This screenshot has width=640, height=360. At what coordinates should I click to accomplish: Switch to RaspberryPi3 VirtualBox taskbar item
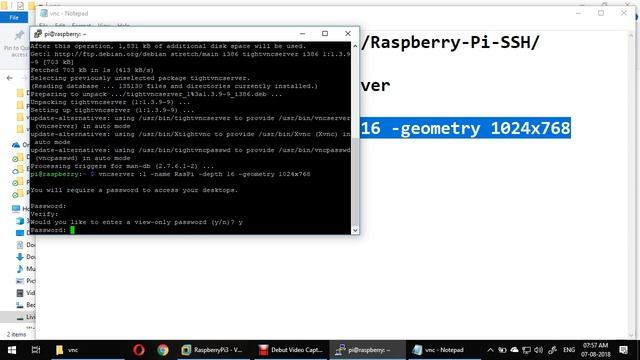point(213,350)
